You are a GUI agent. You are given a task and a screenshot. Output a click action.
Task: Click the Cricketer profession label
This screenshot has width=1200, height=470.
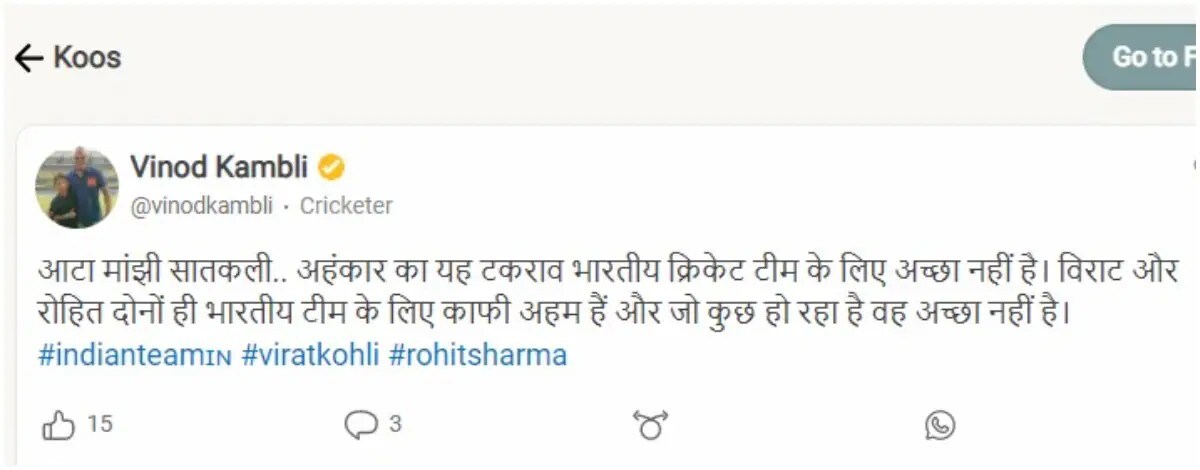[346, 206]
